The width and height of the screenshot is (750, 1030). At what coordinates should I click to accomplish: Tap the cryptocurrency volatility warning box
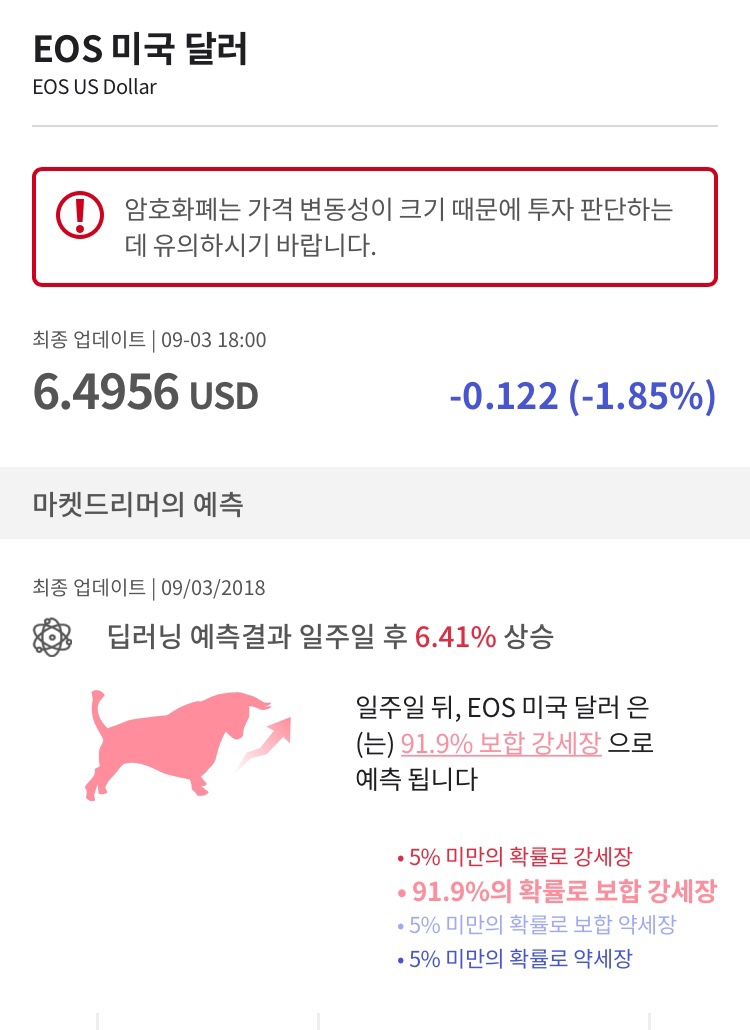(x=375, y=227)
